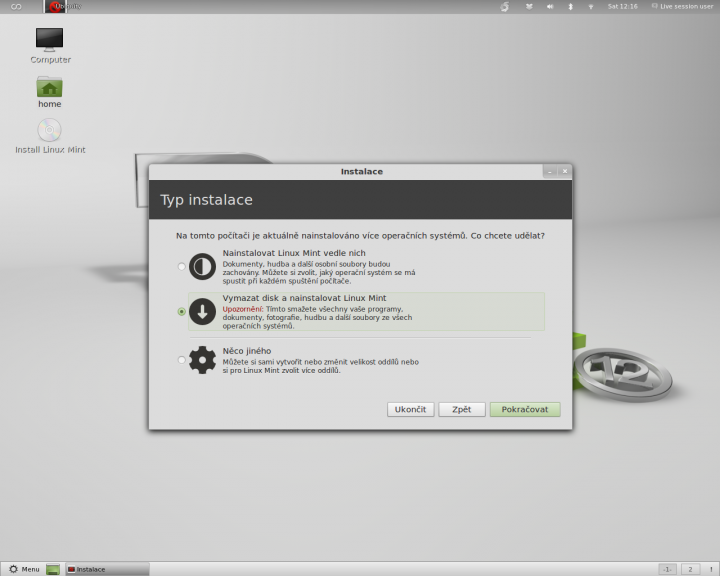Viewport: 720px width, 576px height.
Task: Click the green show-desktop icon in bottom panel
Action: tap(53, 569)
